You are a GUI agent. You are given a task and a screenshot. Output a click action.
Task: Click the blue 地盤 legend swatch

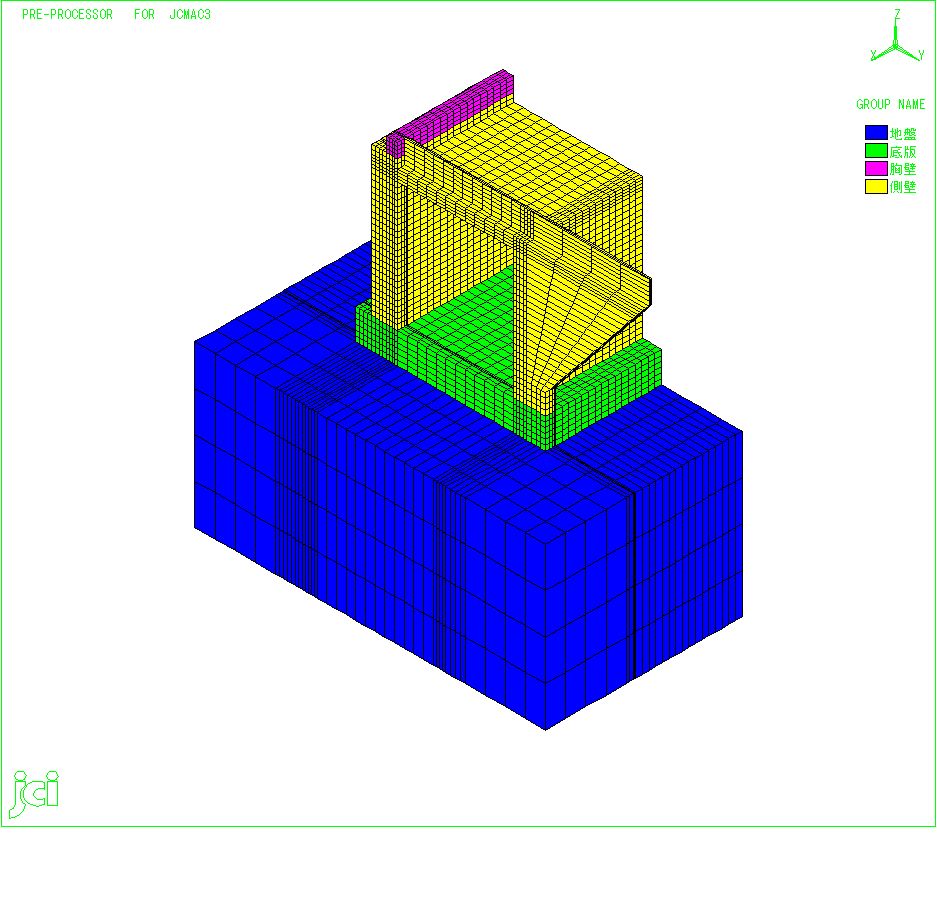tap(876, 133)
